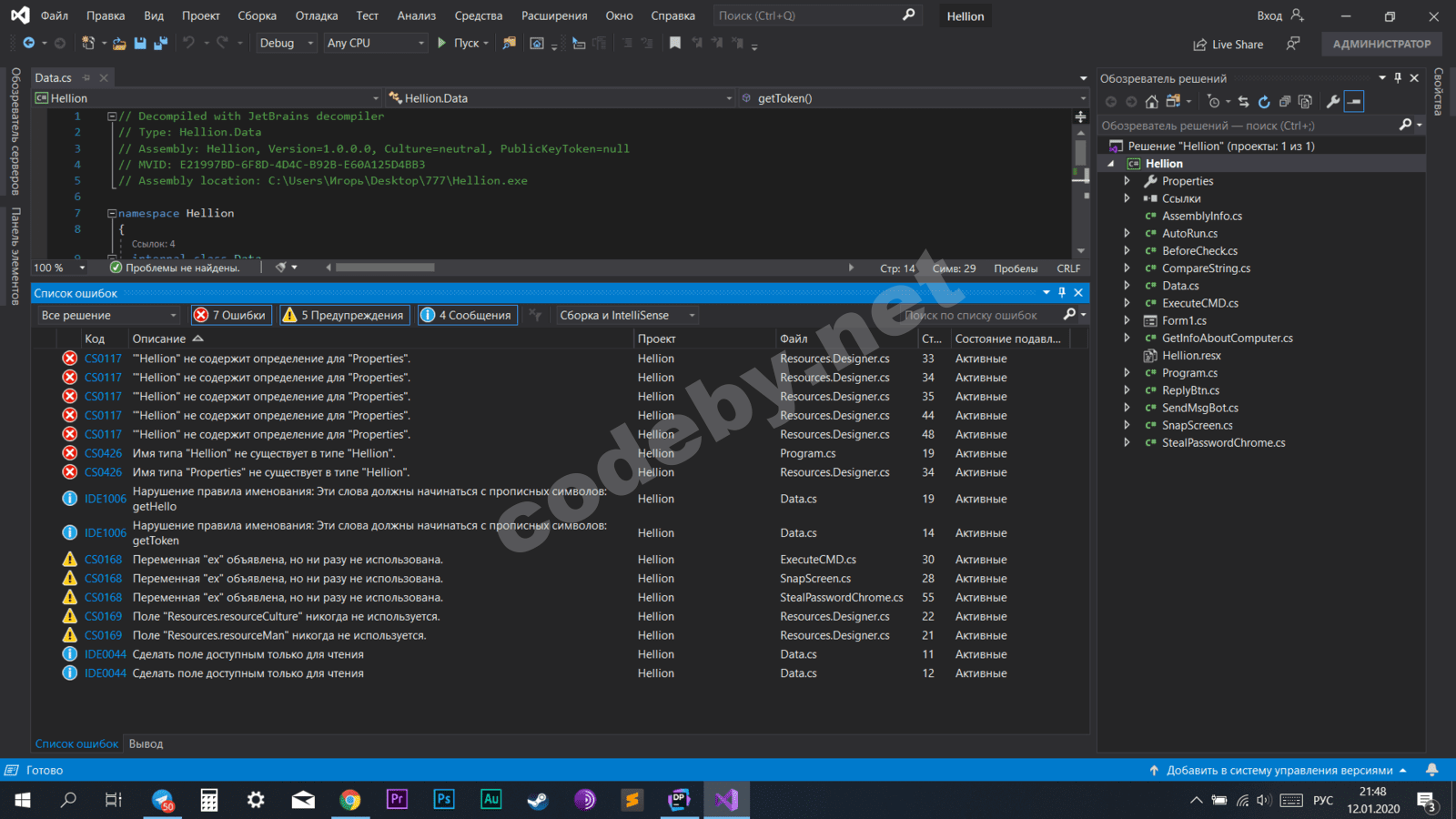Open the Hellion.Data type navigation dropdown
1456x819 pixels.
click(x=560, y=98)
